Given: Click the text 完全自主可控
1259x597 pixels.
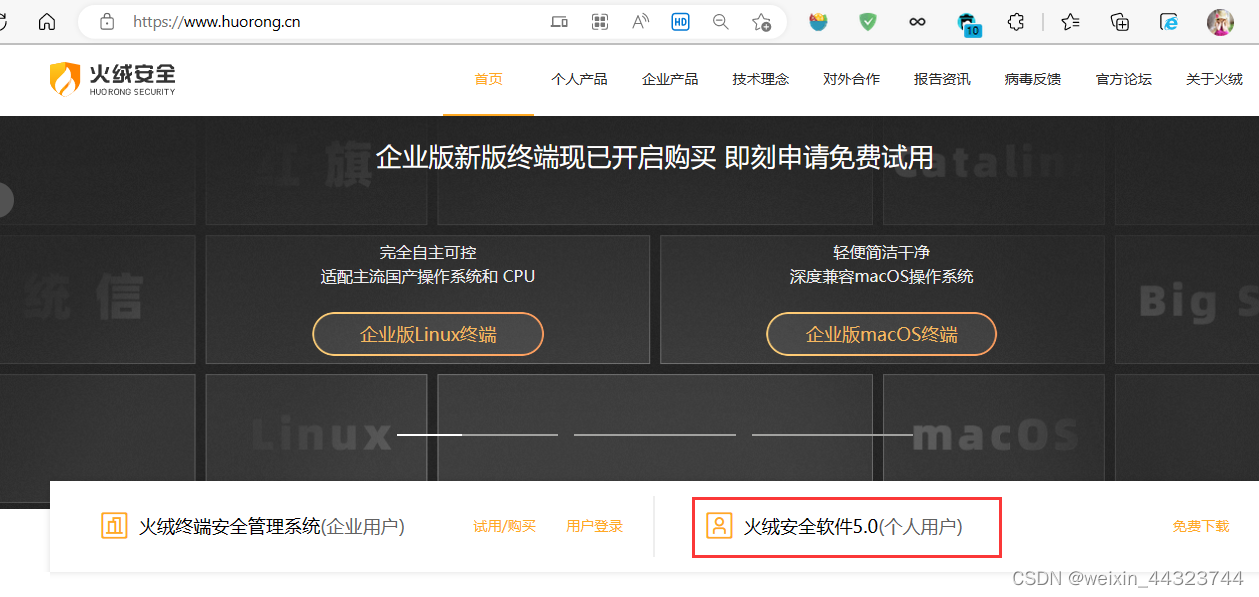Looking at the screenshot, I should (x=428, y=252).
